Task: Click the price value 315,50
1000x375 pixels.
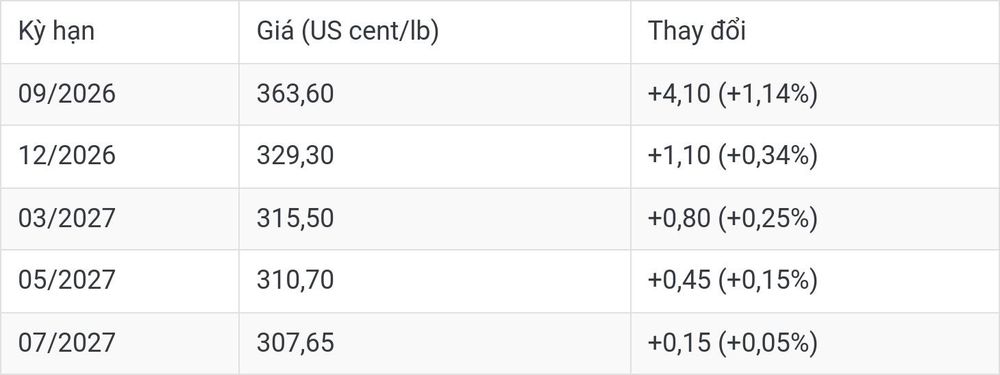Action: [295, 219]
